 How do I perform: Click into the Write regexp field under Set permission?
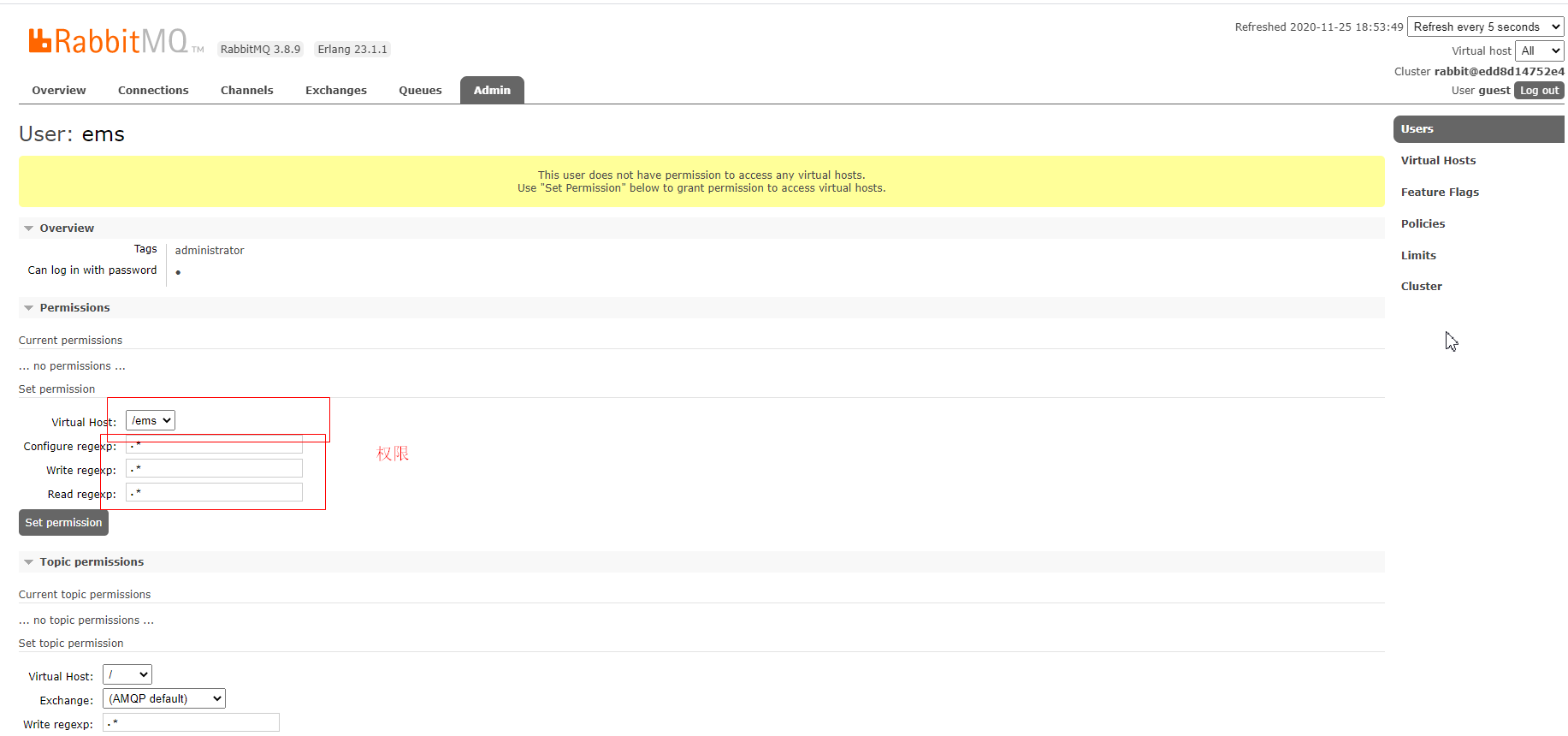coord(214,468)
